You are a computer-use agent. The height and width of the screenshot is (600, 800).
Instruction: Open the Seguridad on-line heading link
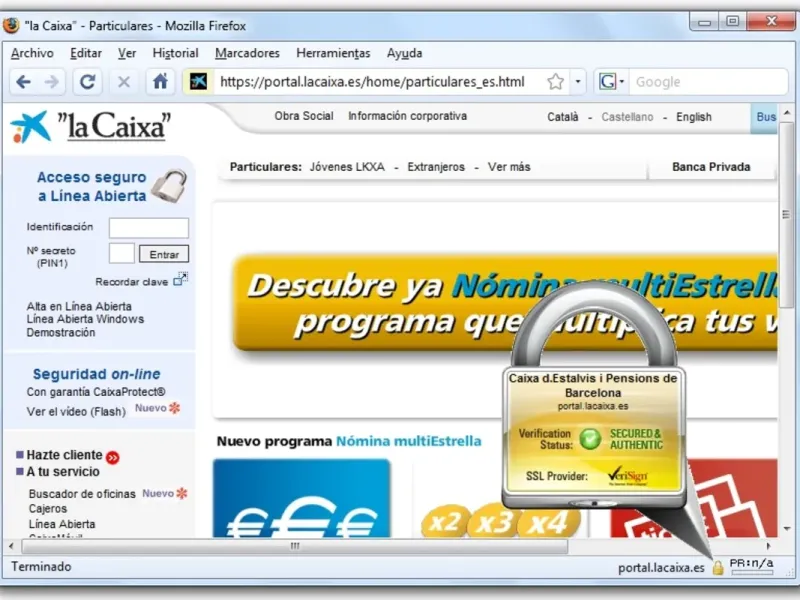pyautogui.click(x=96, y=374)
